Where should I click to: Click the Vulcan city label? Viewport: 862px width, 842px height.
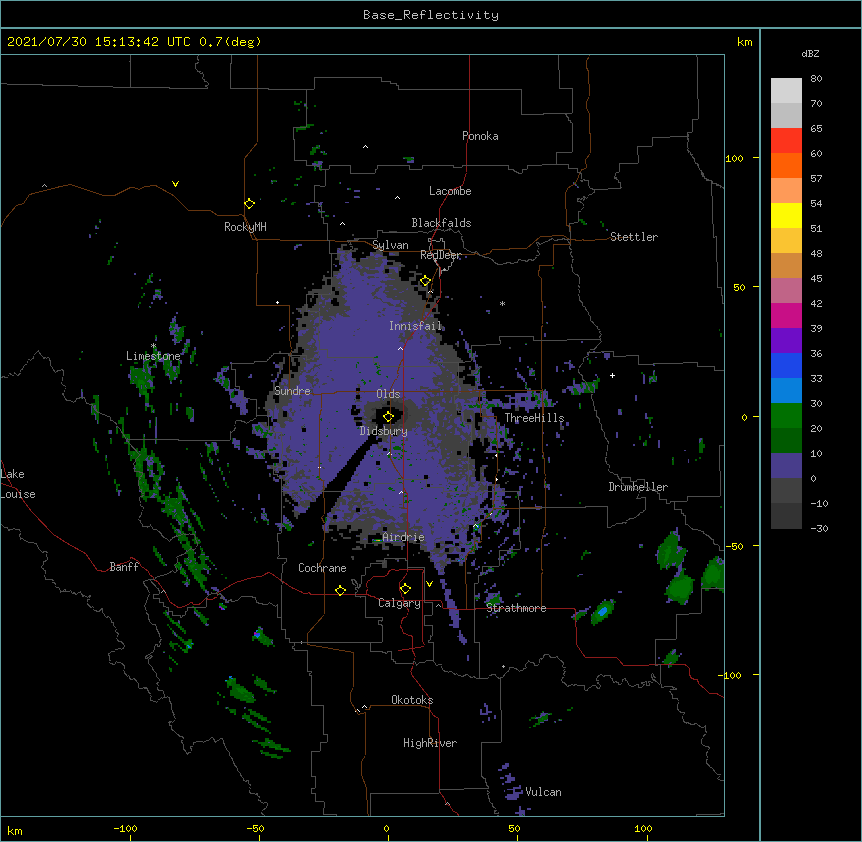[543, 792]
